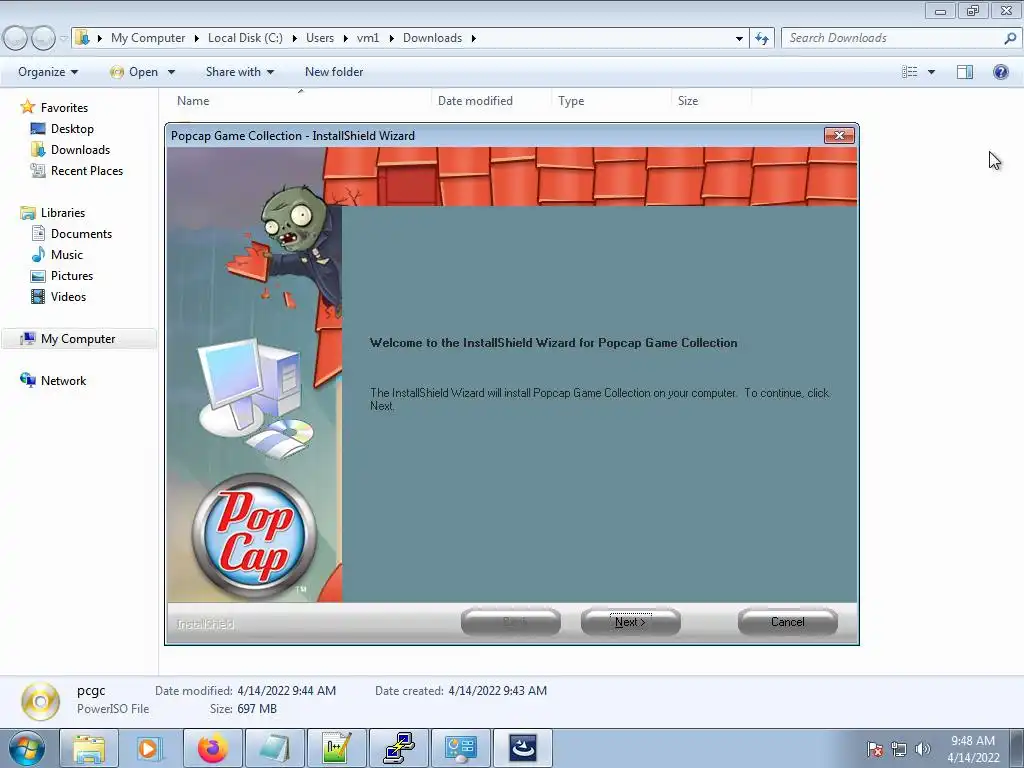Open the Share with menu
Image resolution: width=1024 pixels, height=768 pixels.
[x=240, y=72]
